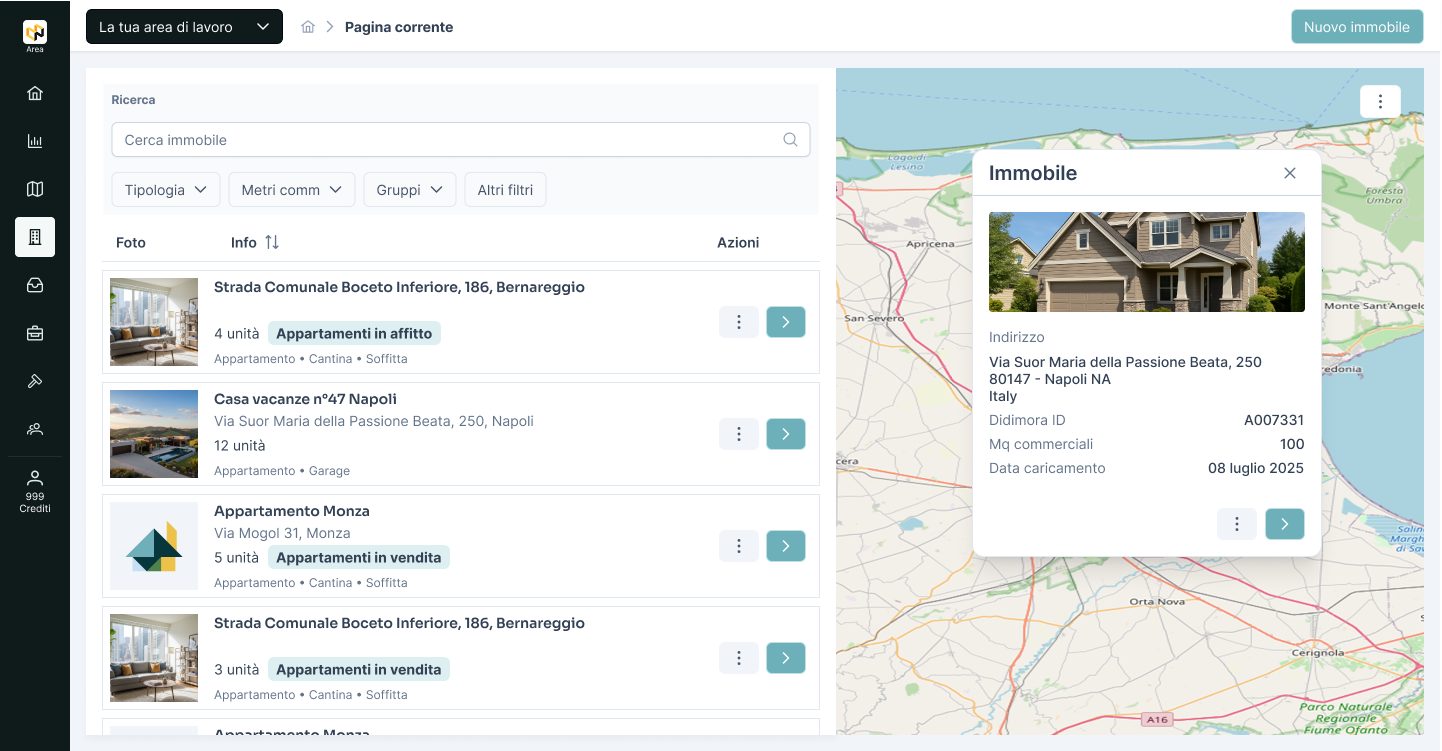Open the inbox icon in sidebar
Screen dimensions: 1442x751
click(x=35, y=285)
